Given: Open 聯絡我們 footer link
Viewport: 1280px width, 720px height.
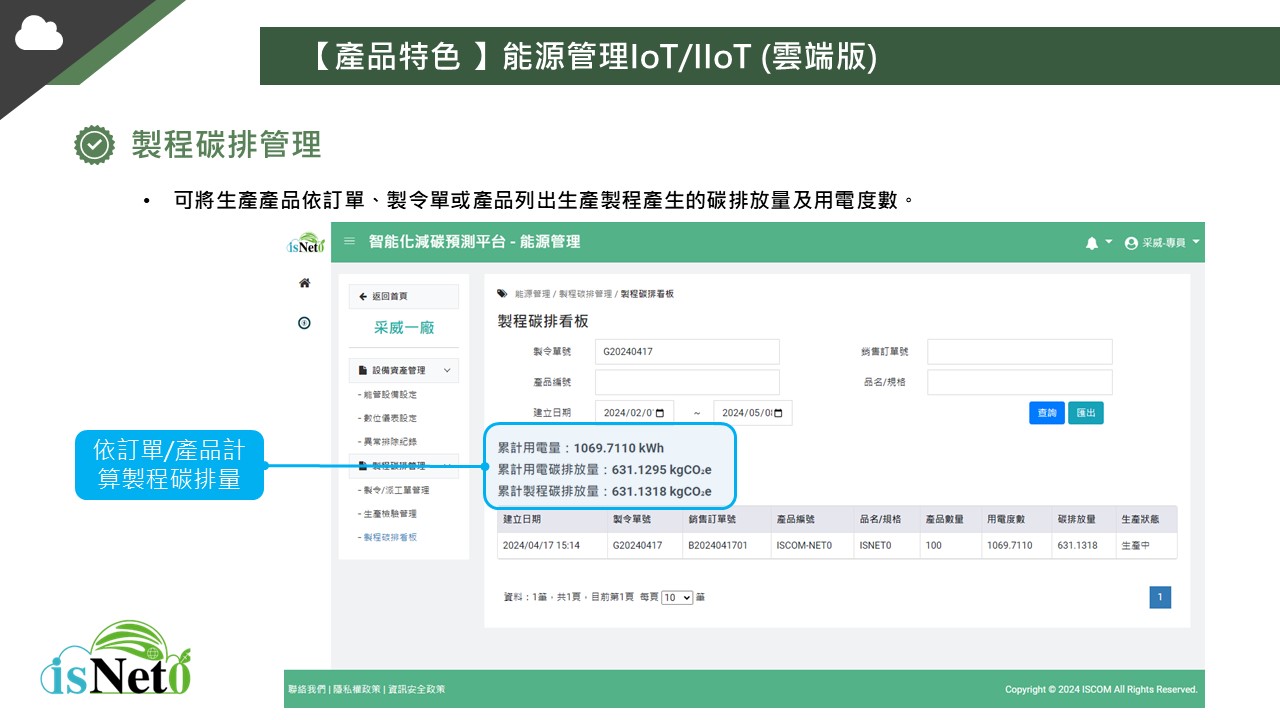Looking at the screenshot, I should coord(307,689).
